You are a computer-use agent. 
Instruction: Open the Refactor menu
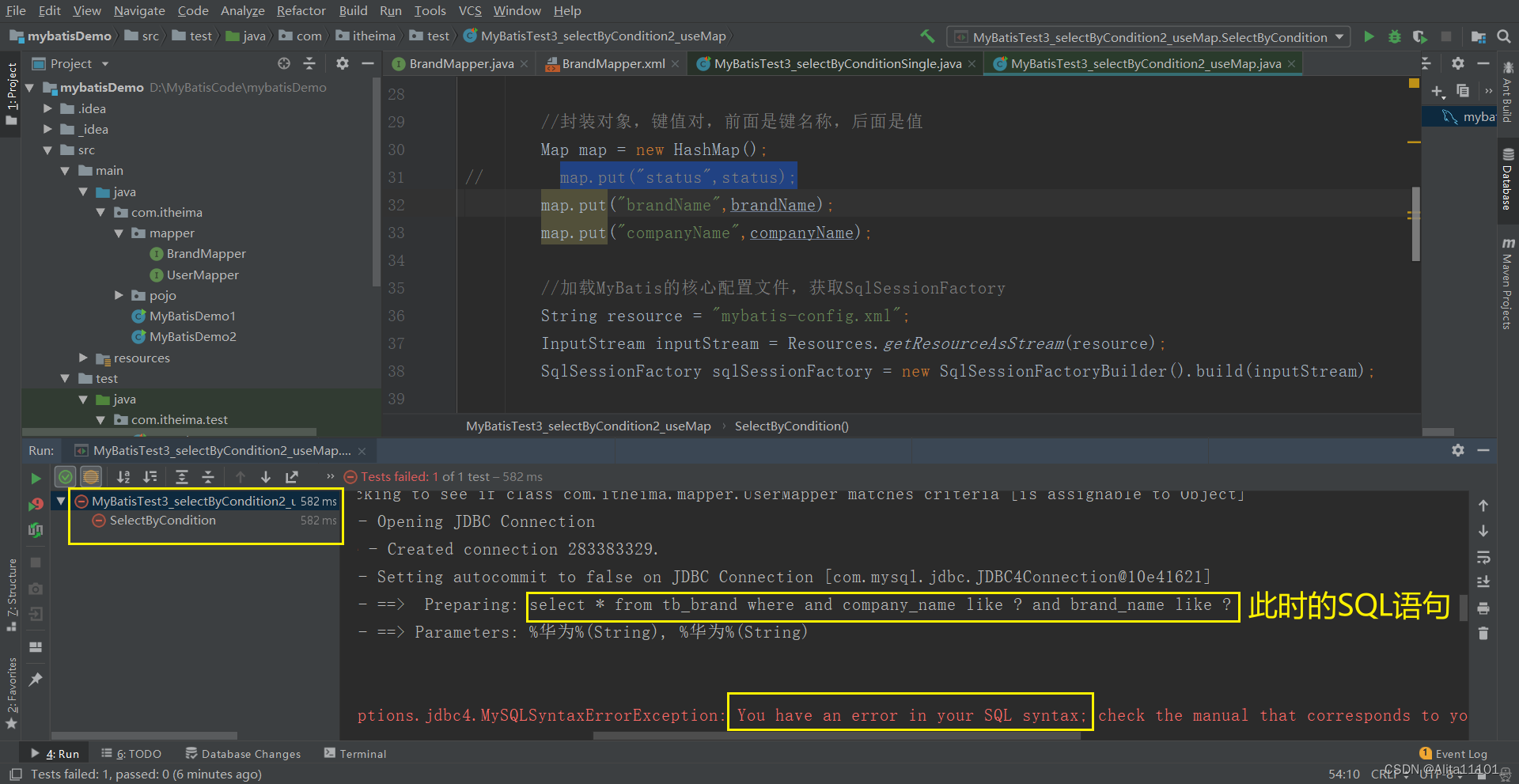[x=301, y=10]
